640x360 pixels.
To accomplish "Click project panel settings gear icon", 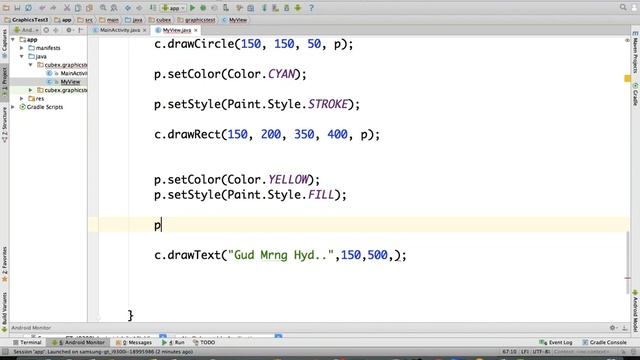I will pyautogui.click(x=69, y=30).
